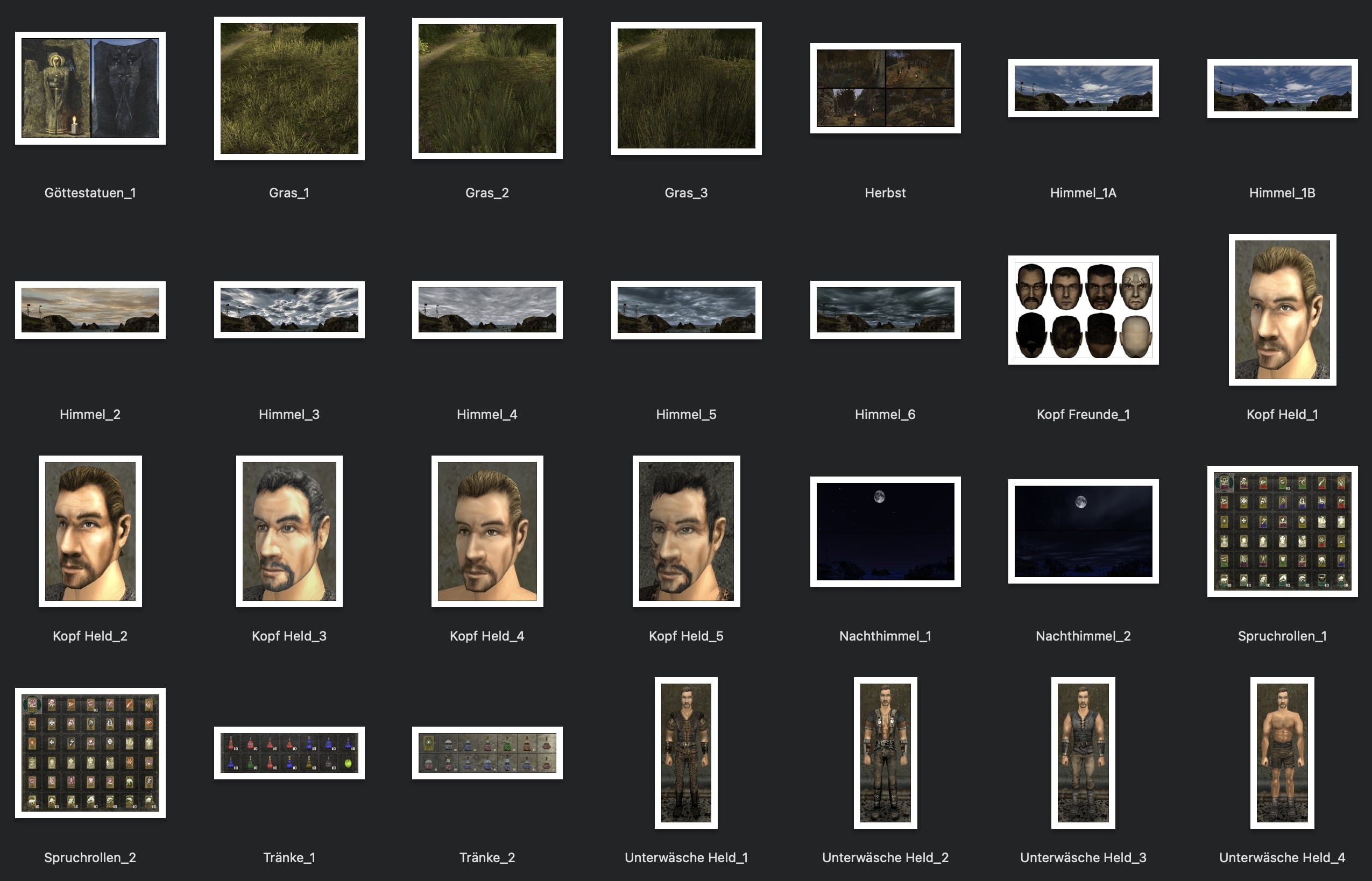Click the Gras_2 filename label
Image resolution: width=1372 pixels, height=881 pixels.
pos(487,193)
